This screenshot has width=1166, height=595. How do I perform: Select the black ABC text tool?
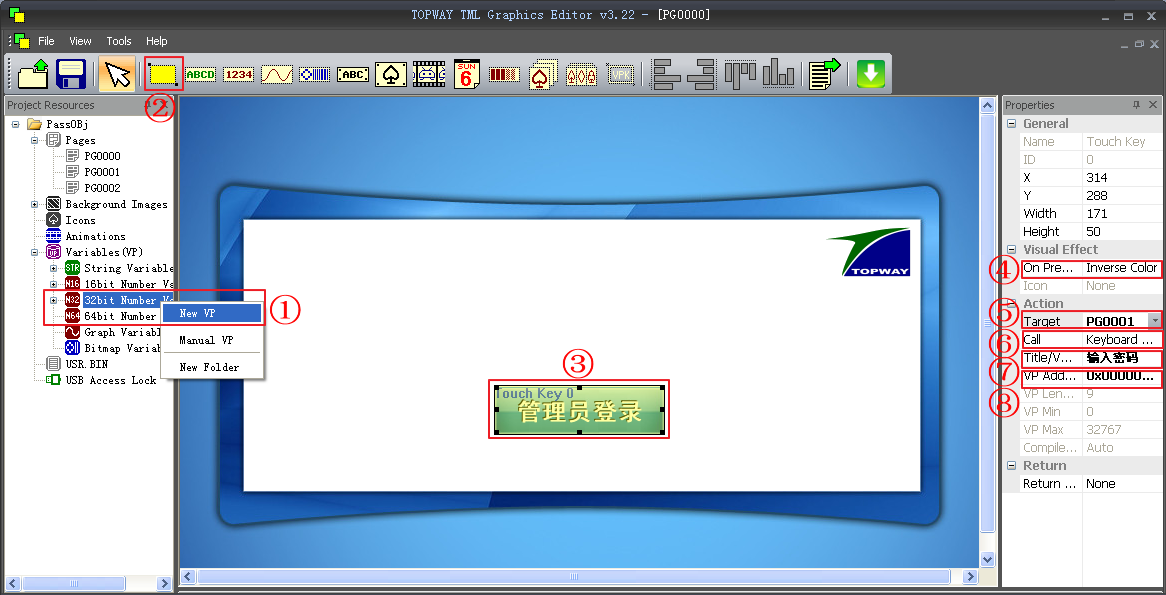(x=352, y=74)
